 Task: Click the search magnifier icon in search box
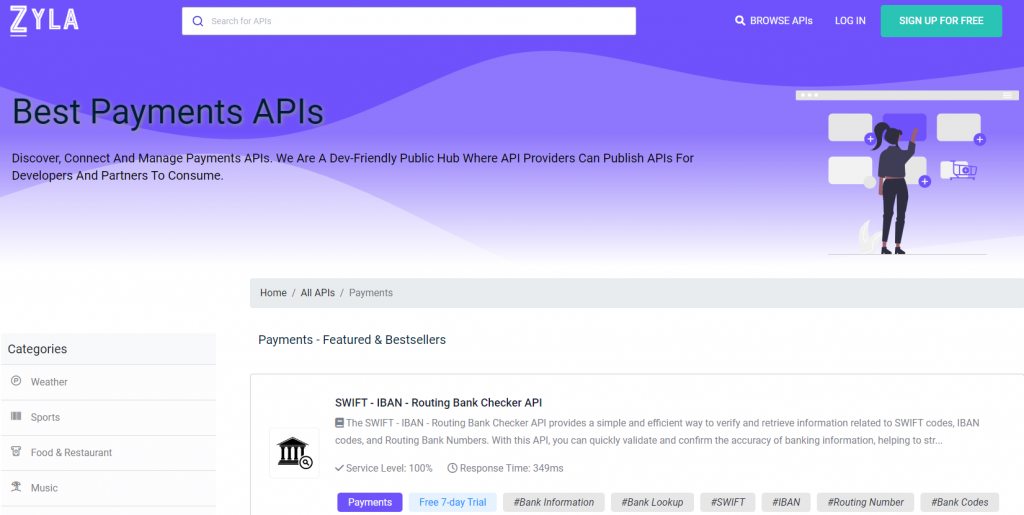198,21
